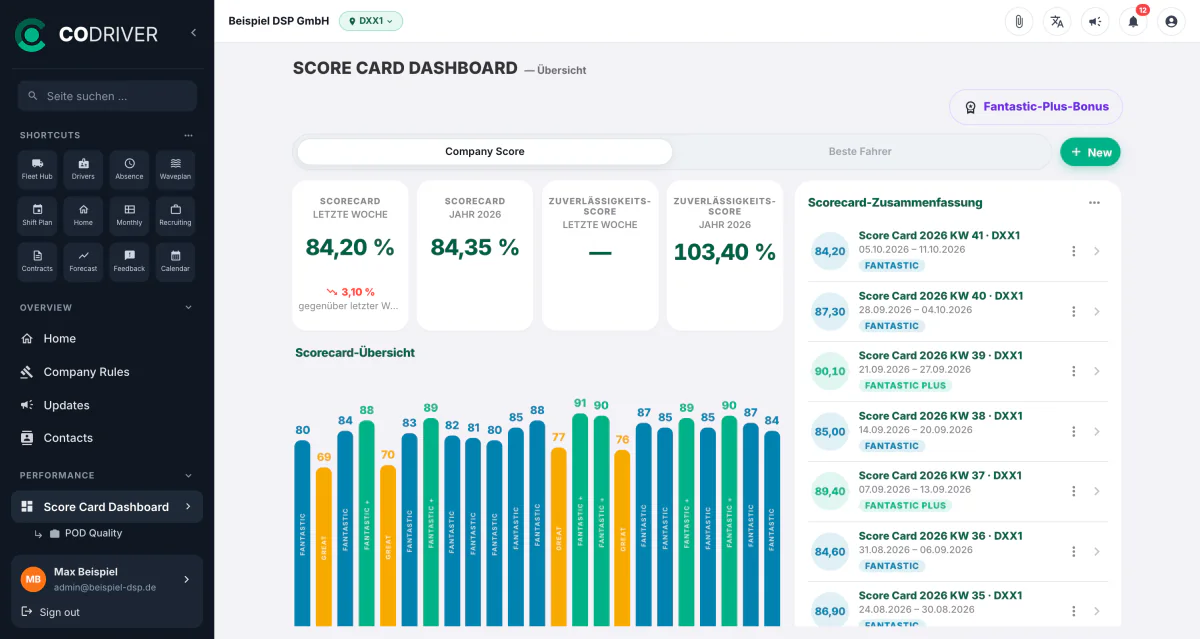
Task: Click the translate language icon
Action: (1057, 21)
